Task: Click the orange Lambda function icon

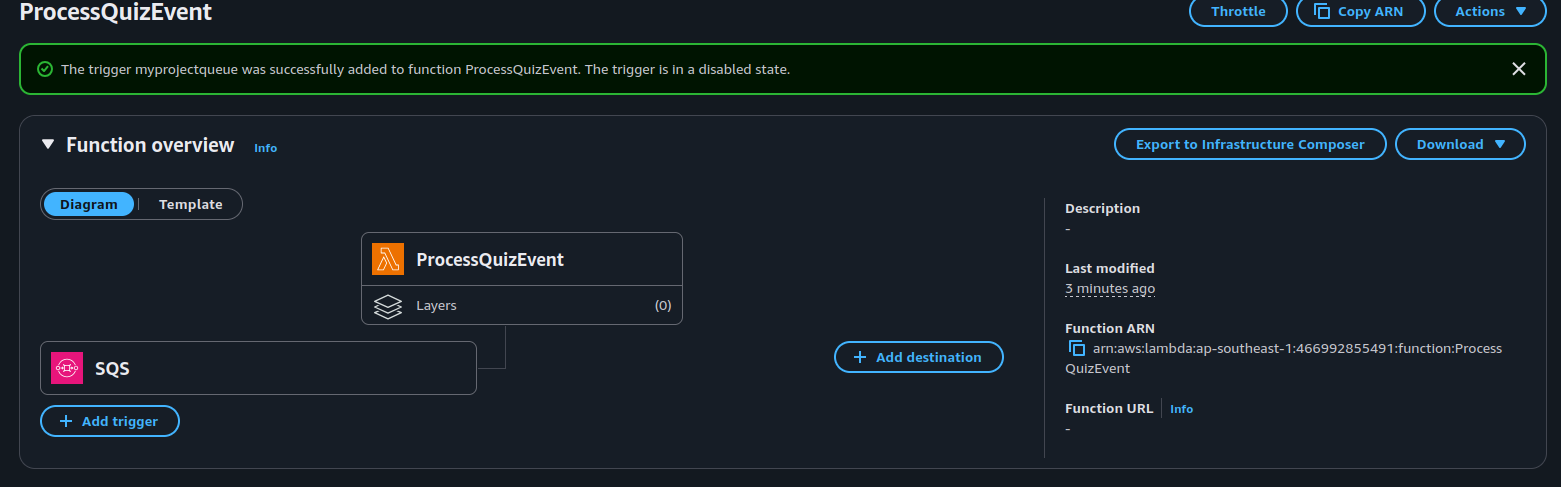Action: coord(387,260)
